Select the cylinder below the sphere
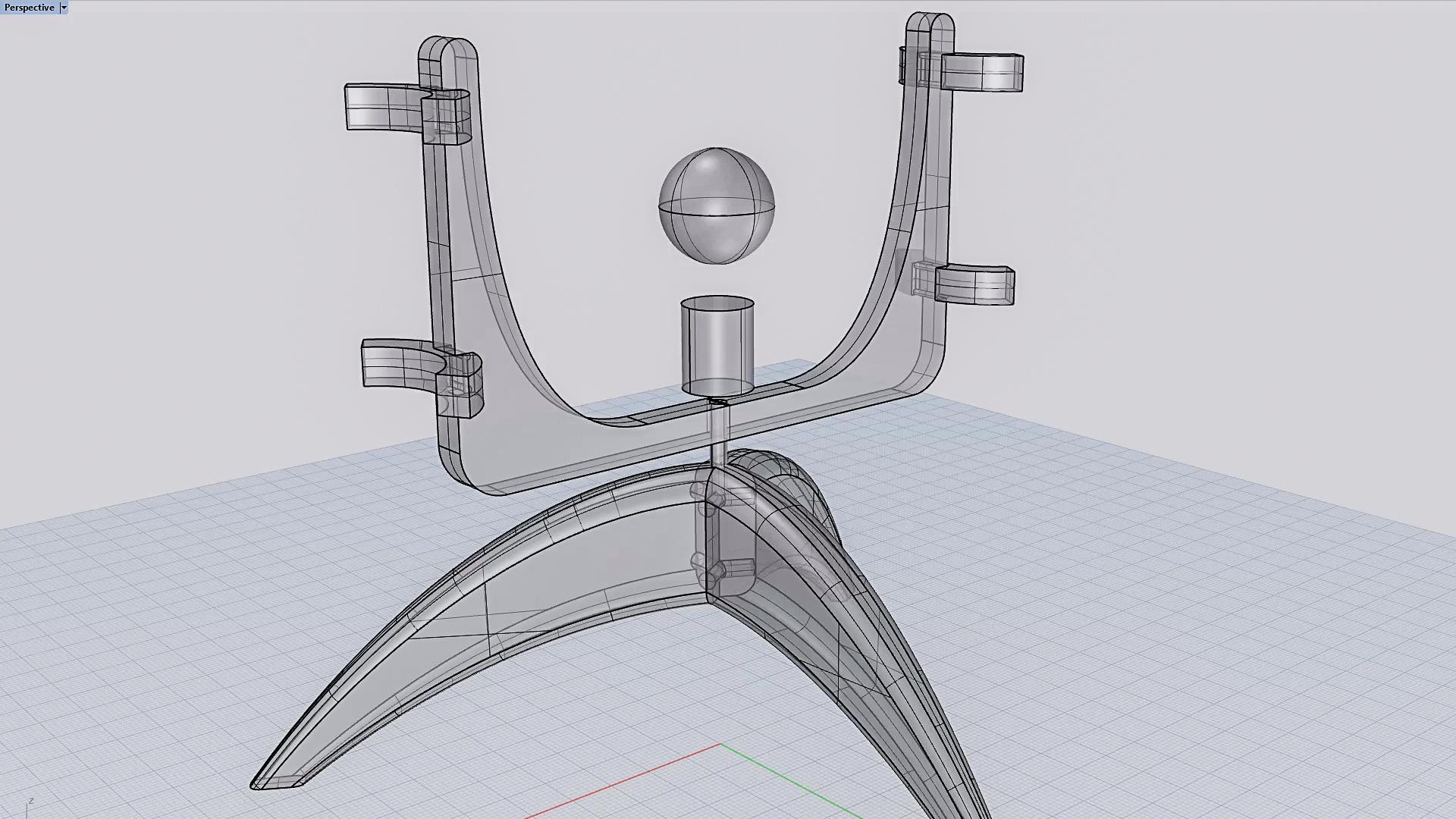 [x=717, y=346]
